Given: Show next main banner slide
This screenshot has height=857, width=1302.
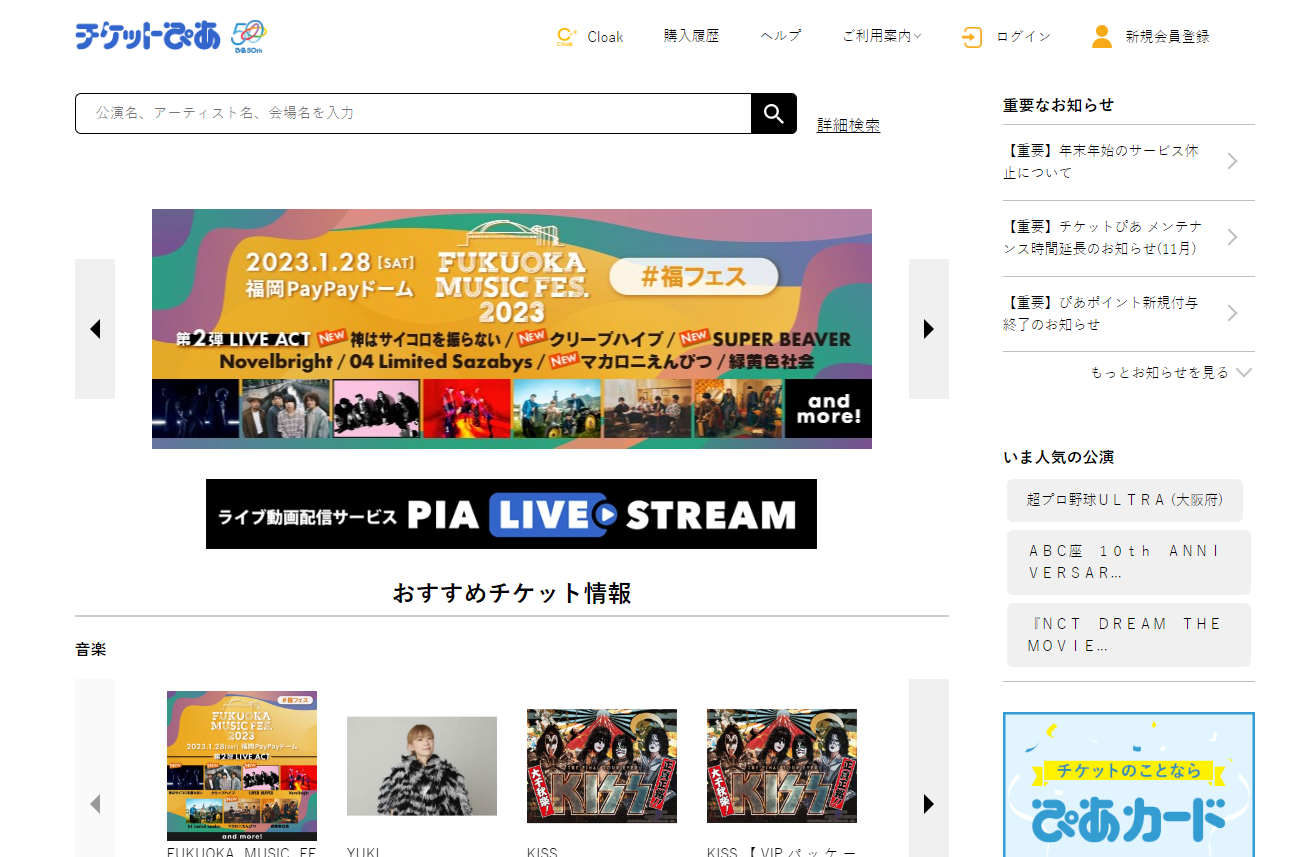Looking at the screenshot, I should coord(929,329).
